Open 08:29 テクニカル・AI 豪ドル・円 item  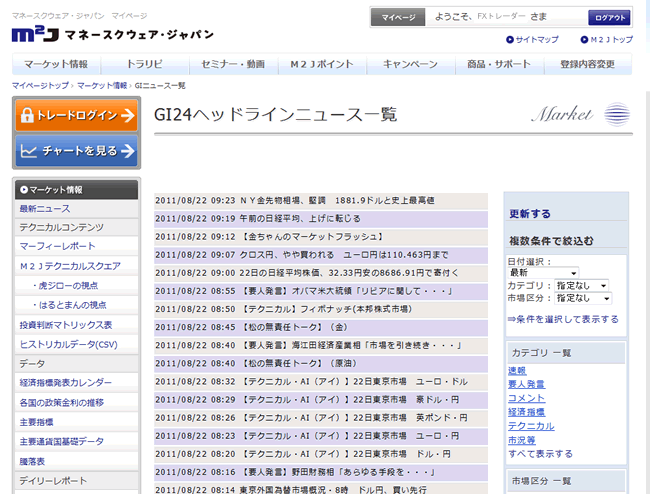[x=321, y=400]
